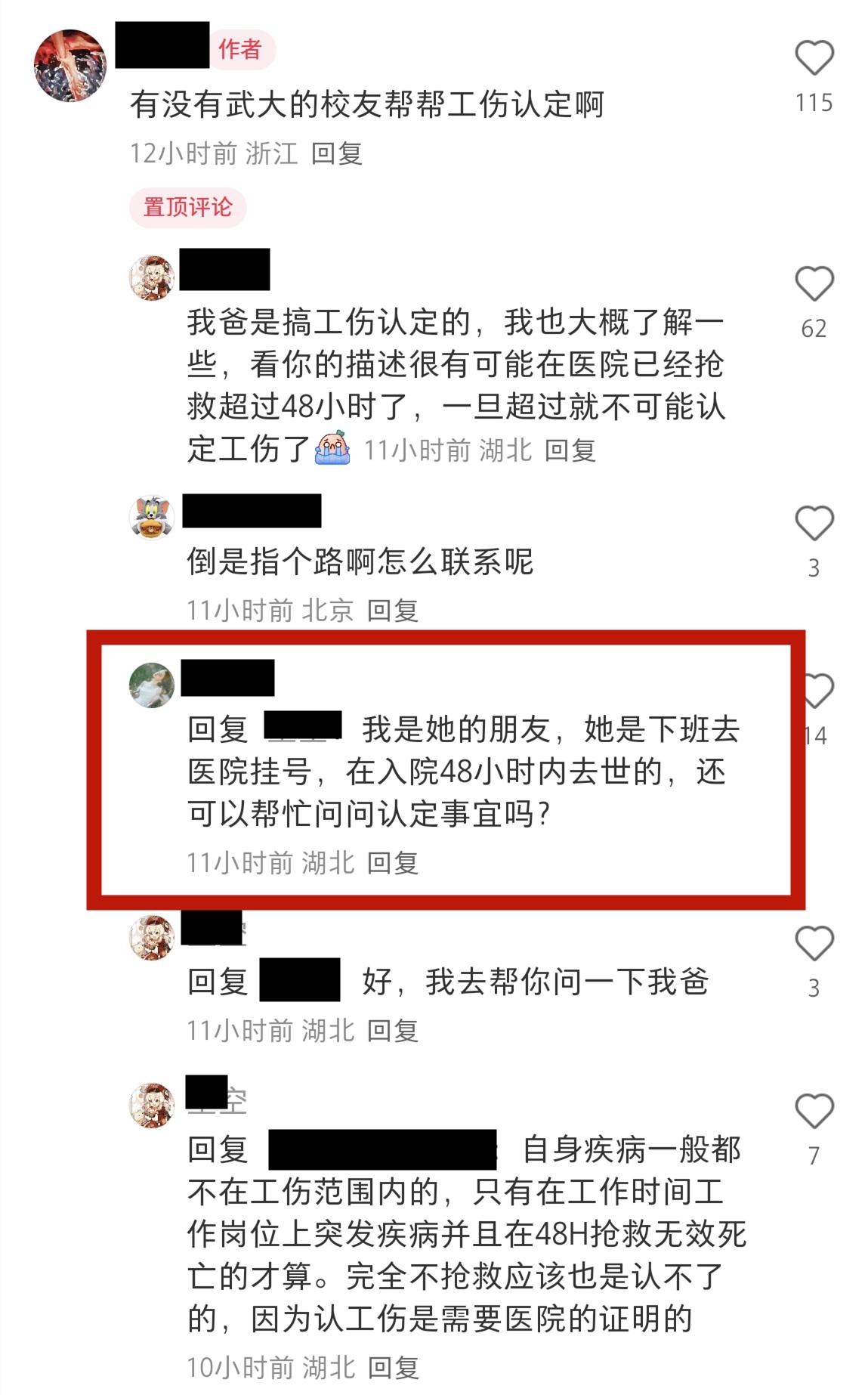Tap the 置顶评论 pinned label
This screenshot has height=1395, width=868.
188,207
